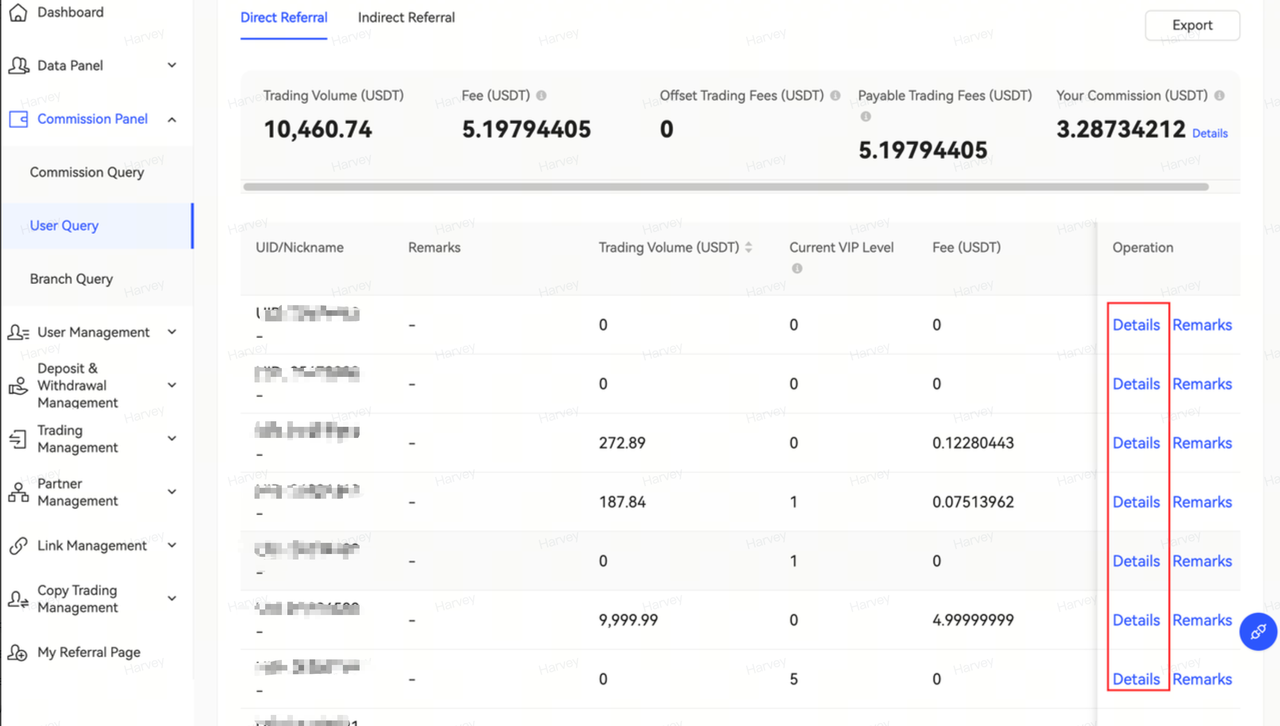Screen dimensions: 1280x726
Task: Click the horizontal scrollbar under summary
Action: 725,187
